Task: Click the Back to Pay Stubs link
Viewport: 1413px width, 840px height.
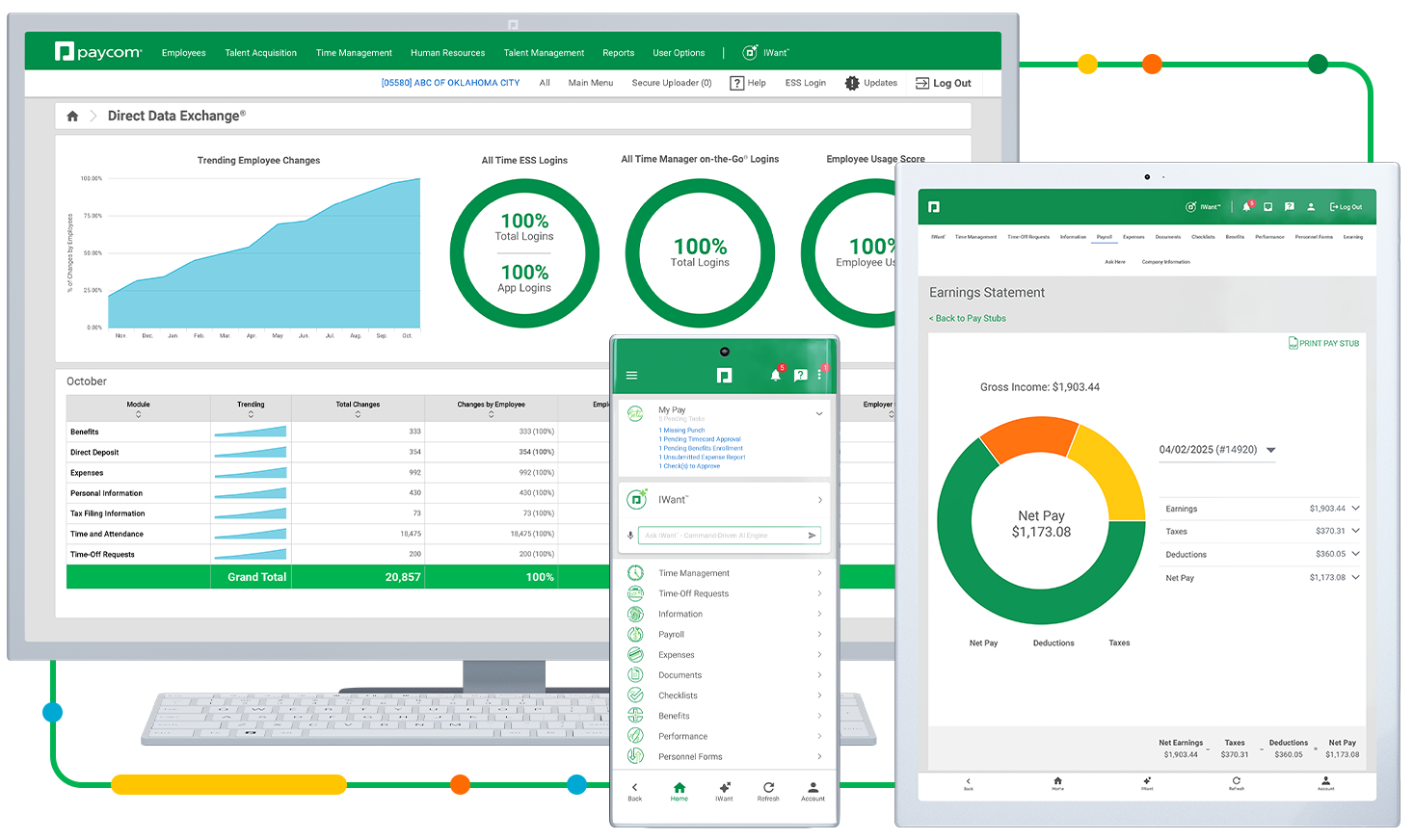Action: pos(970,318)
